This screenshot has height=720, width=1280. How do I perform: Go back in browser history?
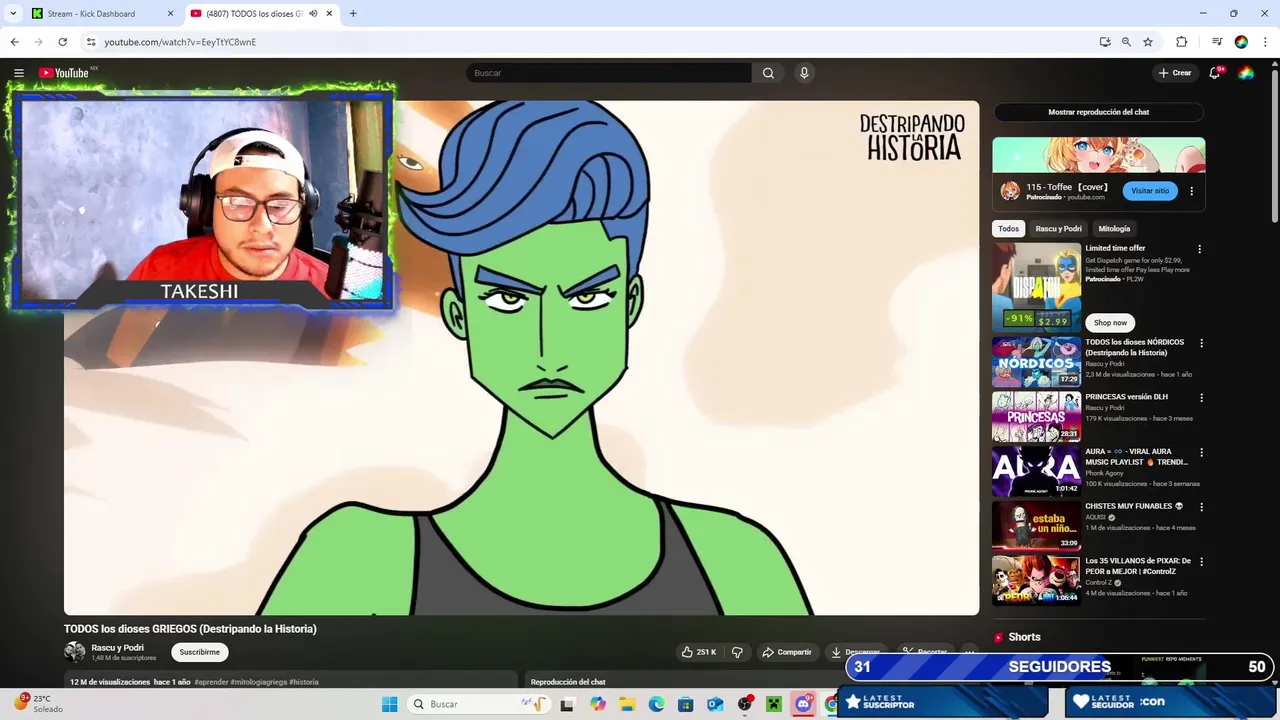14,42
